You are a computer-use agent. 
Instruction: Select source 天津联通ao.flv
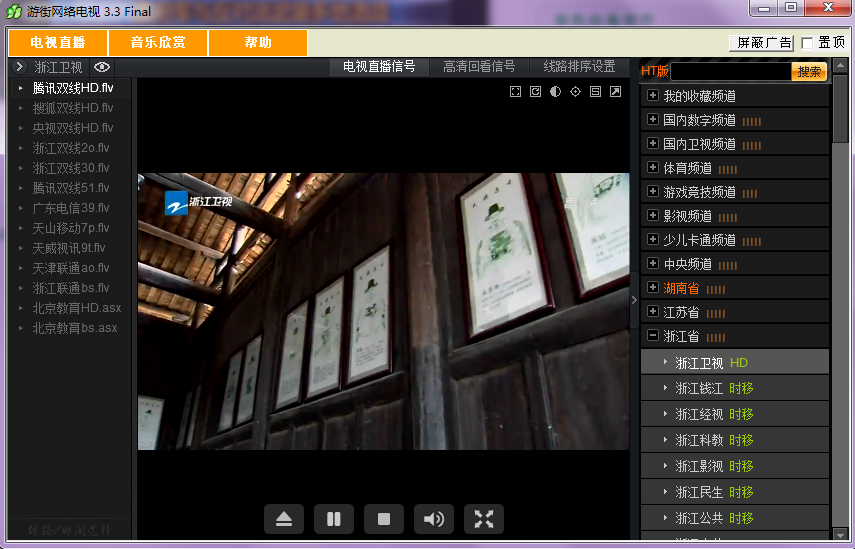pyautogui.click(x=71, y=268)
